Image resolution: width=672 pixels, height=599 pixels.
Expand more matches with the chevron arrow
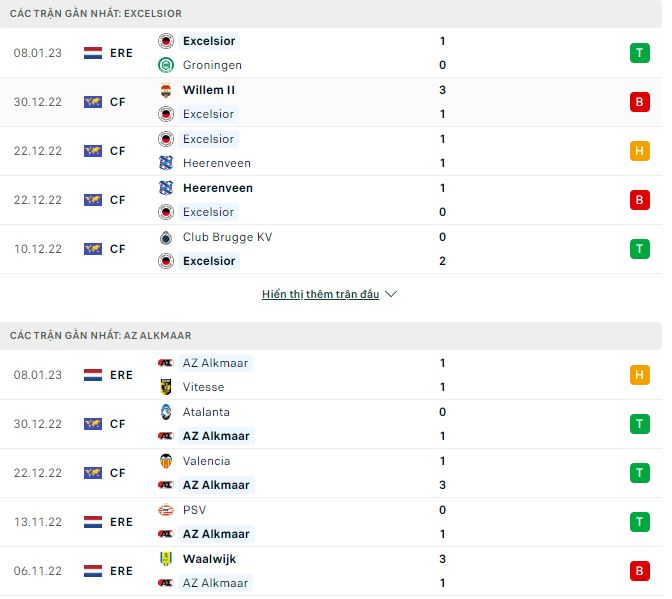pos(391,295)
